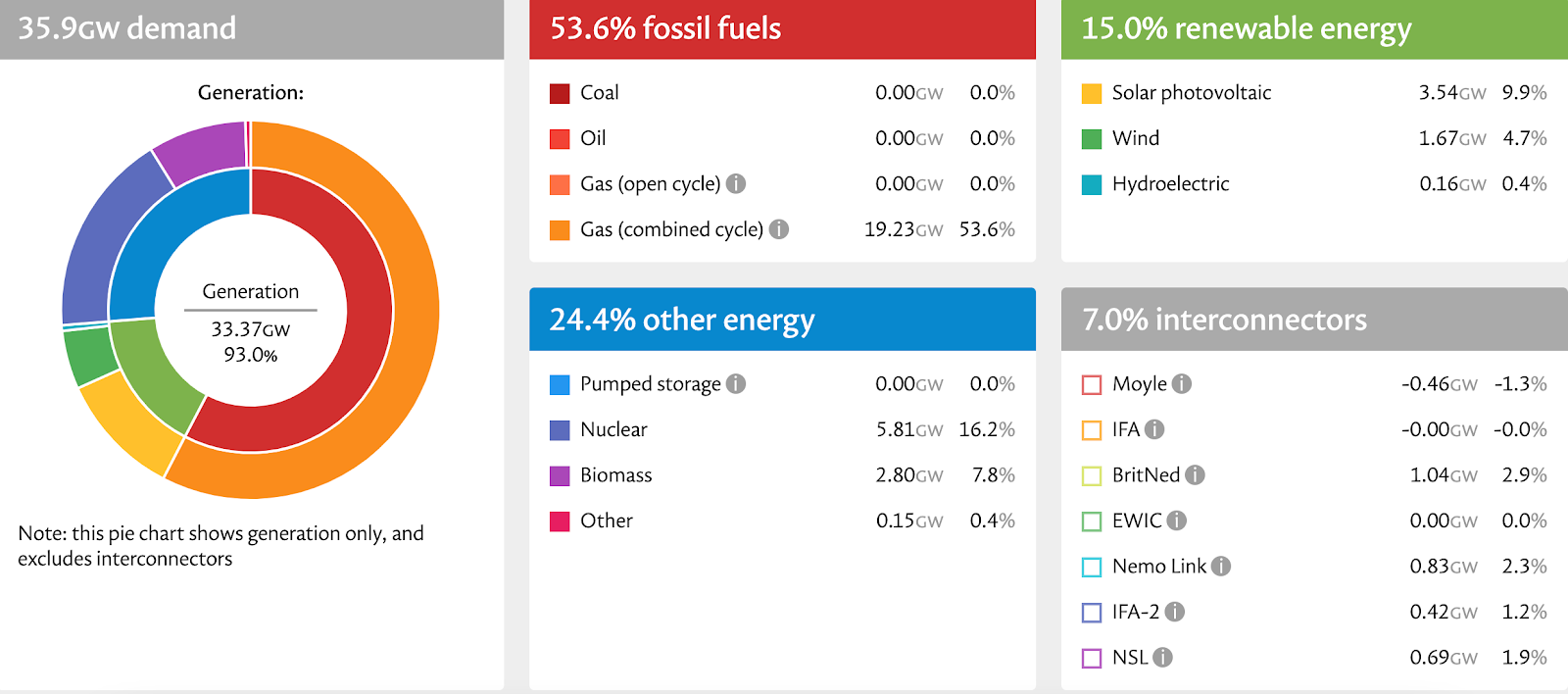
Task: Click info icon beside Gas (combined cycle)
Action: pyautogui.click(x=779, y=229)
